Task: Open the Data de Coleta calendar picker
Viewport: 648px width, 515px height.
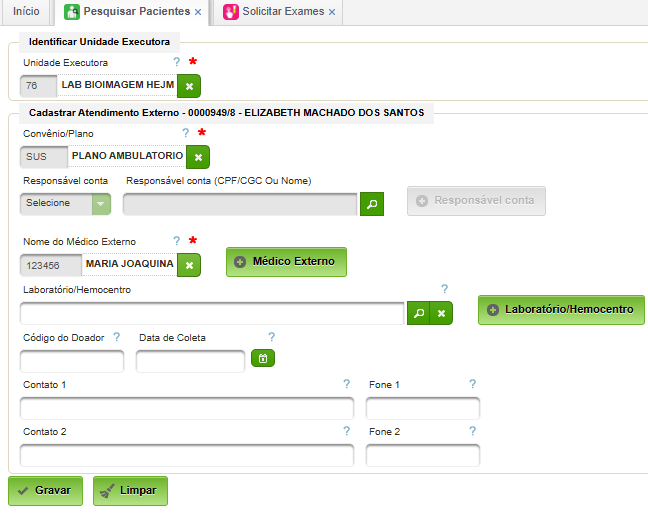Action: pos(263,358)
